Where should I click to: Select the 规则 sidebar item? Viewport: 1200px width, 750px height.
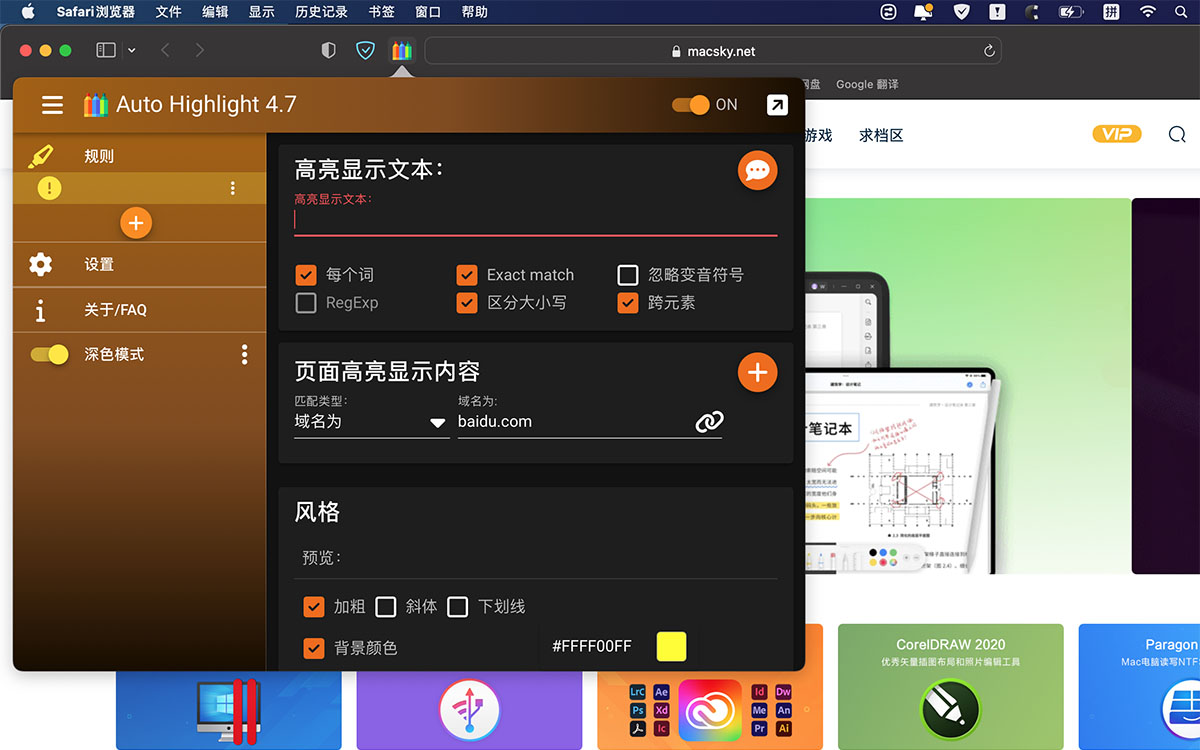[140, 156]
